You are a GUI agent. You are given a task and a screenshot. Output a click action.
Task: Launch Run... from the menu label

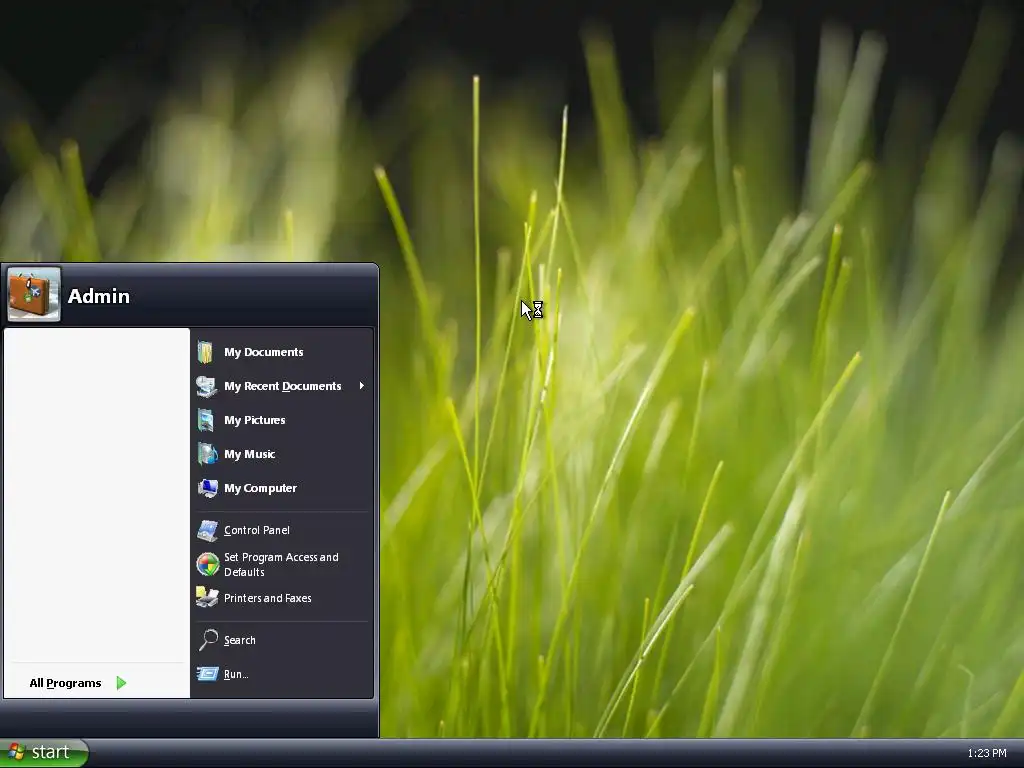pos(236,674)
